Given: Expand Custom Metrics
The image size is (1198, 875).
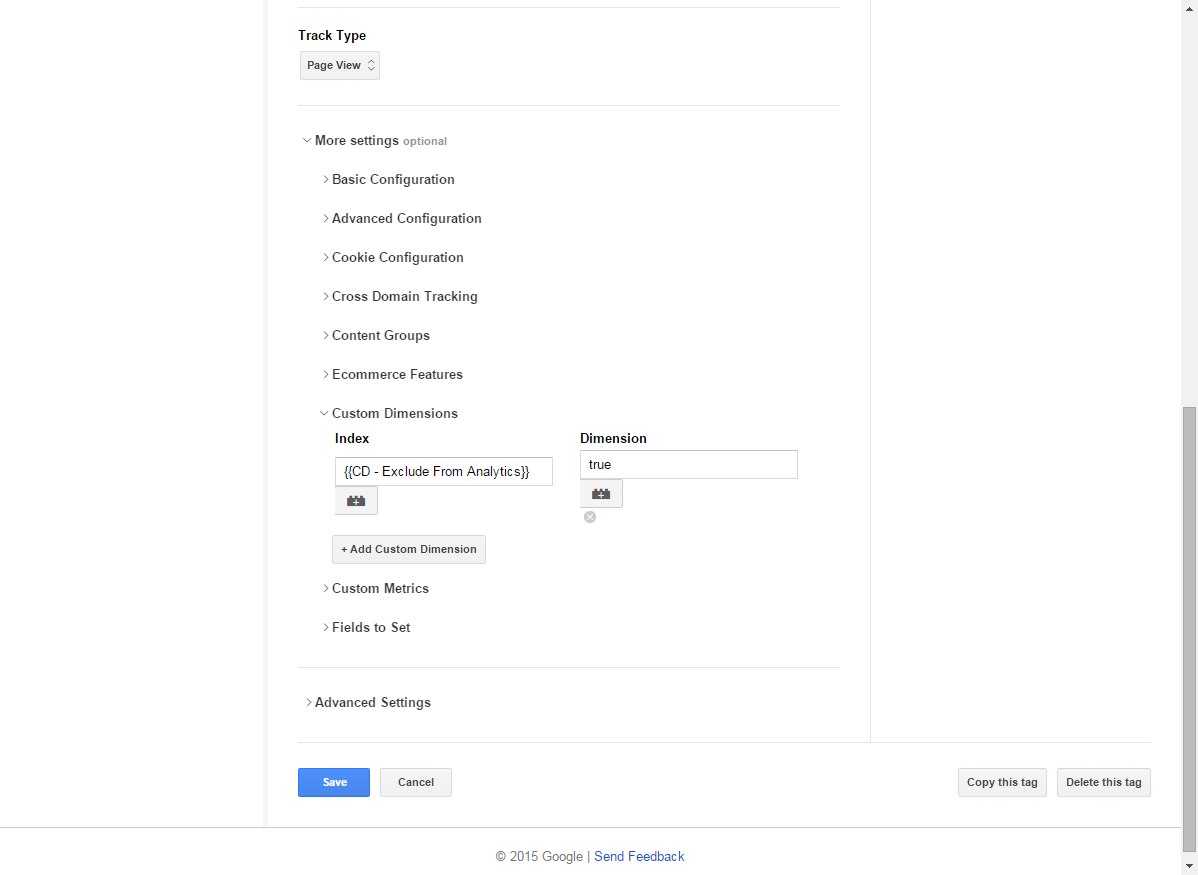Looking at the screenshot, I should point(380,588).
